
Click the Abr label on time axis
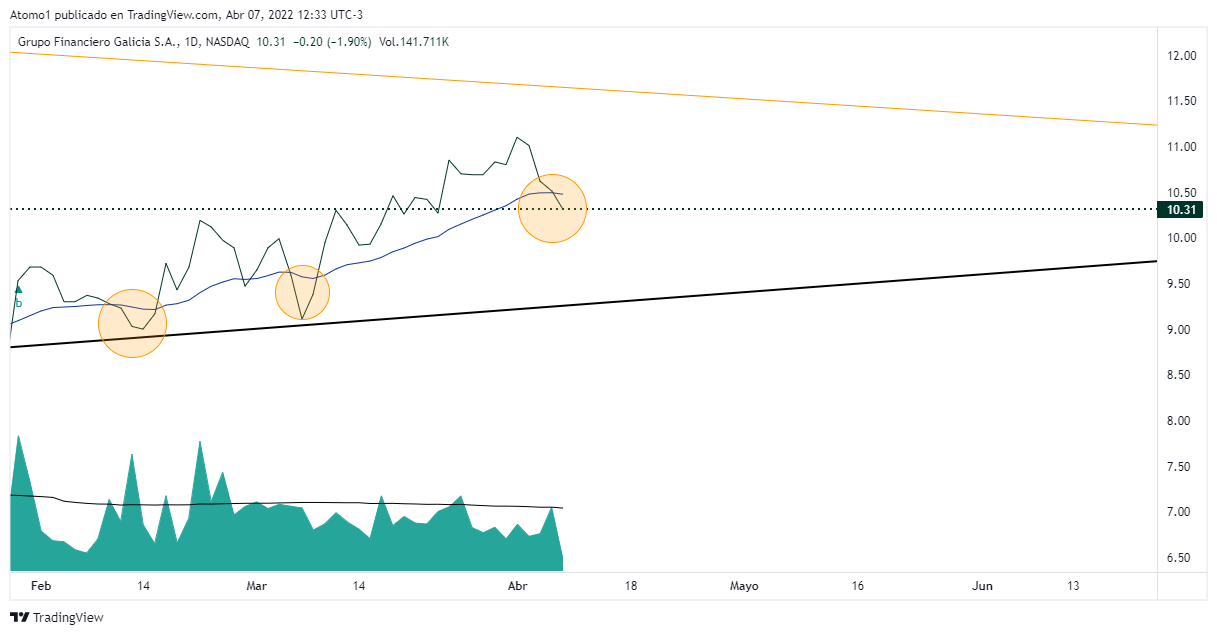[x=517, y=586]
